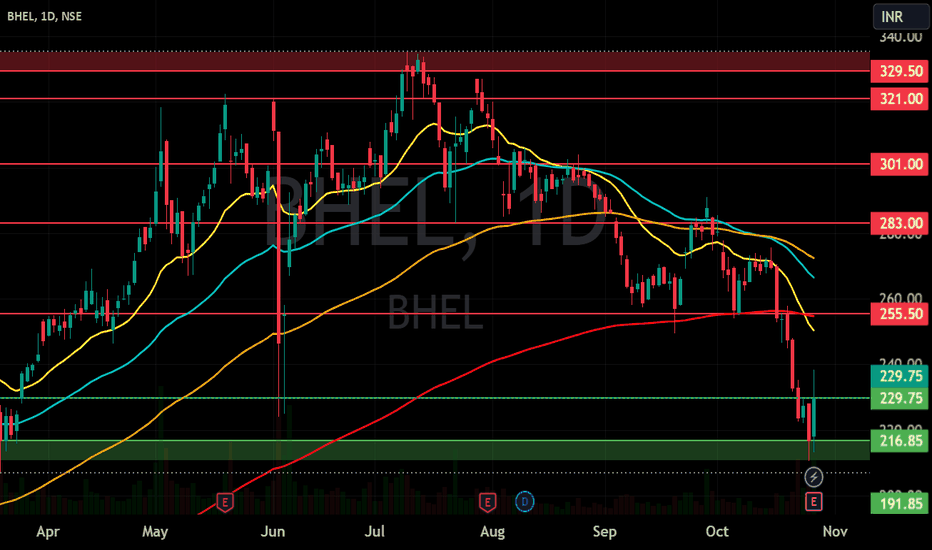Open the square earnings E marker near Nov
The width and height of the screenshot is (932, 550).
[814, 502]
